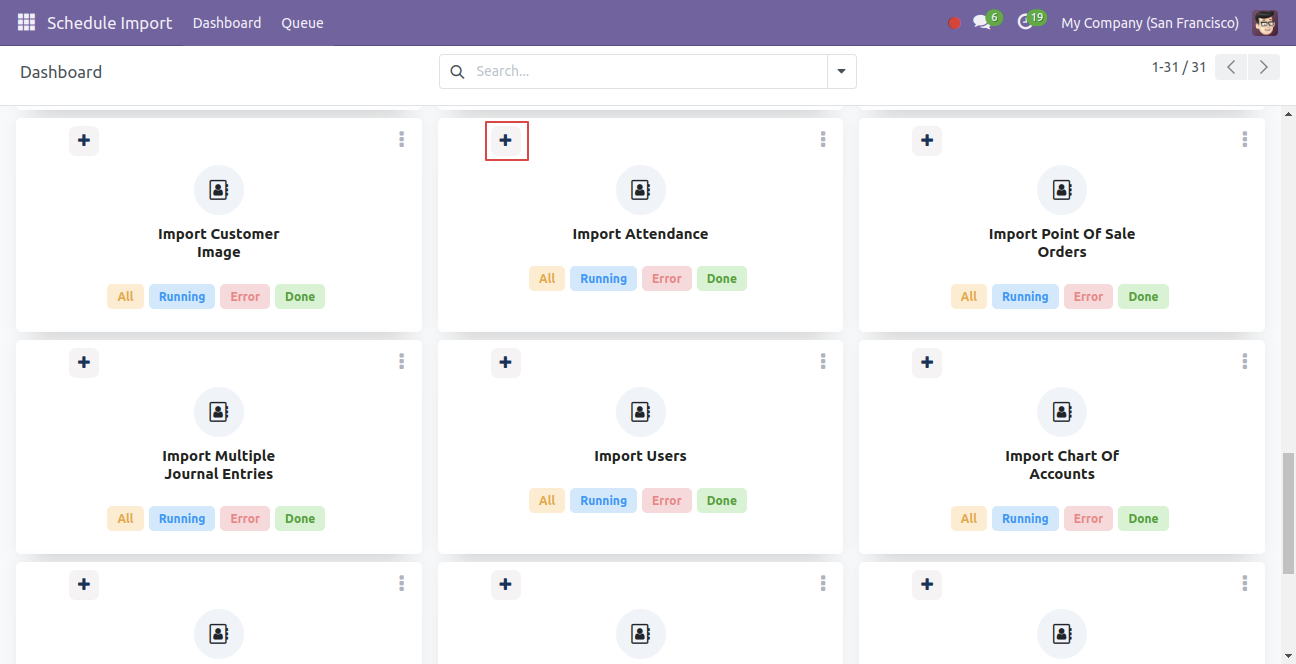Click contact book icon on Import Multiple Journal Entries

coord(219,412)
